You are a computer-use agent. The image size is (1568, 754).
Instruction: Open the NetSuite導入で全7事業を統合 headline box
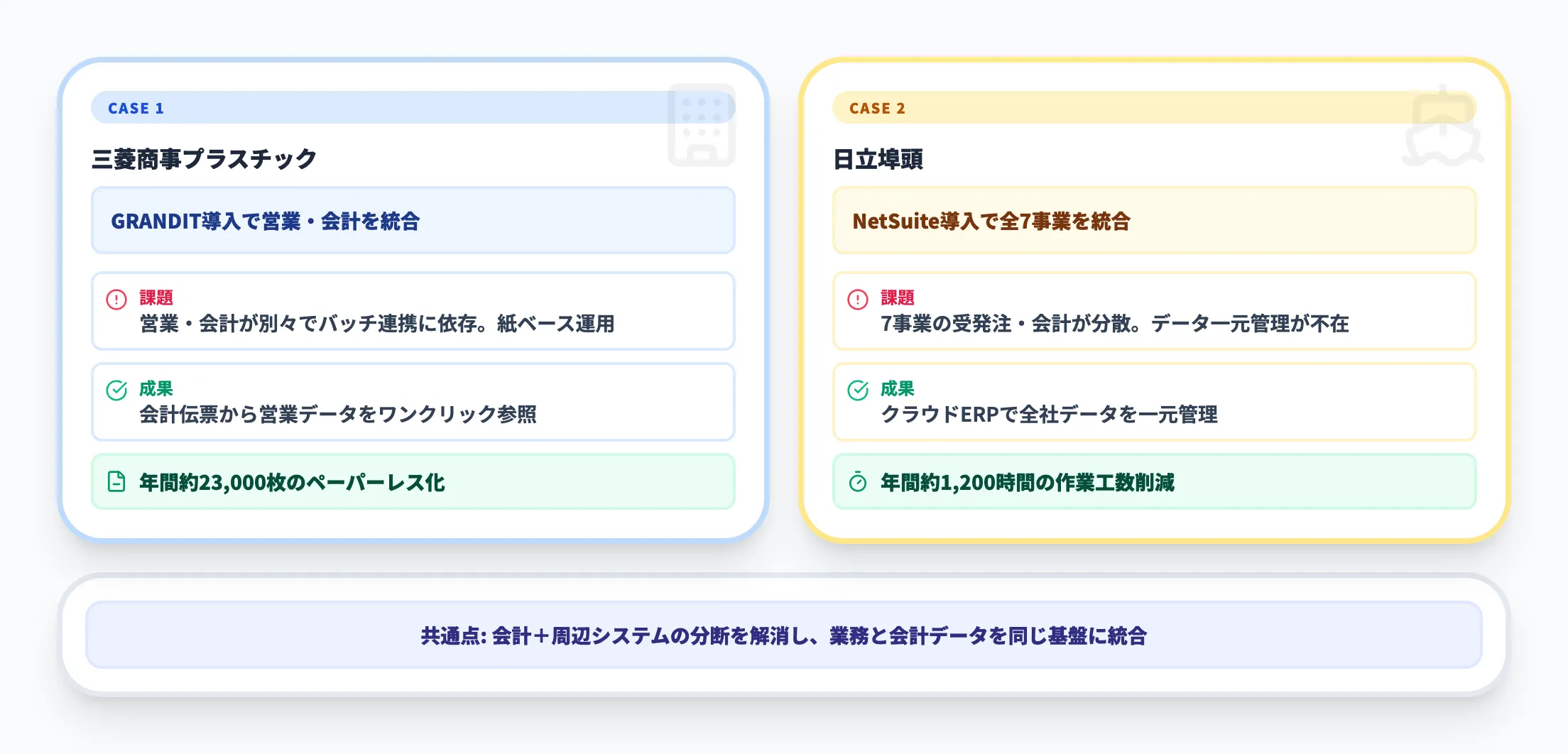[1155, 221]
